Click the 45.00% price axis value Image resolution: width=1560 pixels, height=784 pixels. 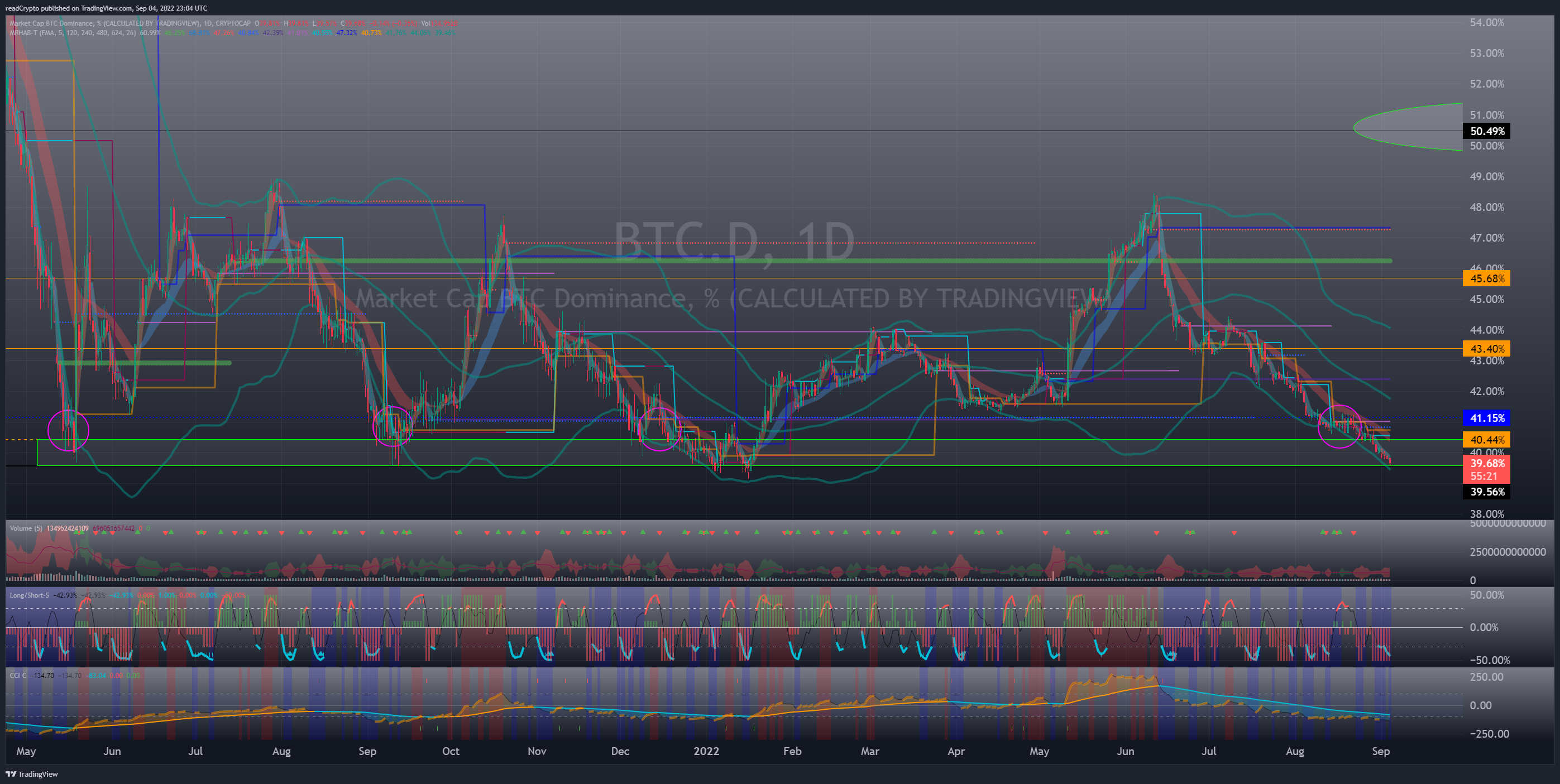(x=1487, y=299)
